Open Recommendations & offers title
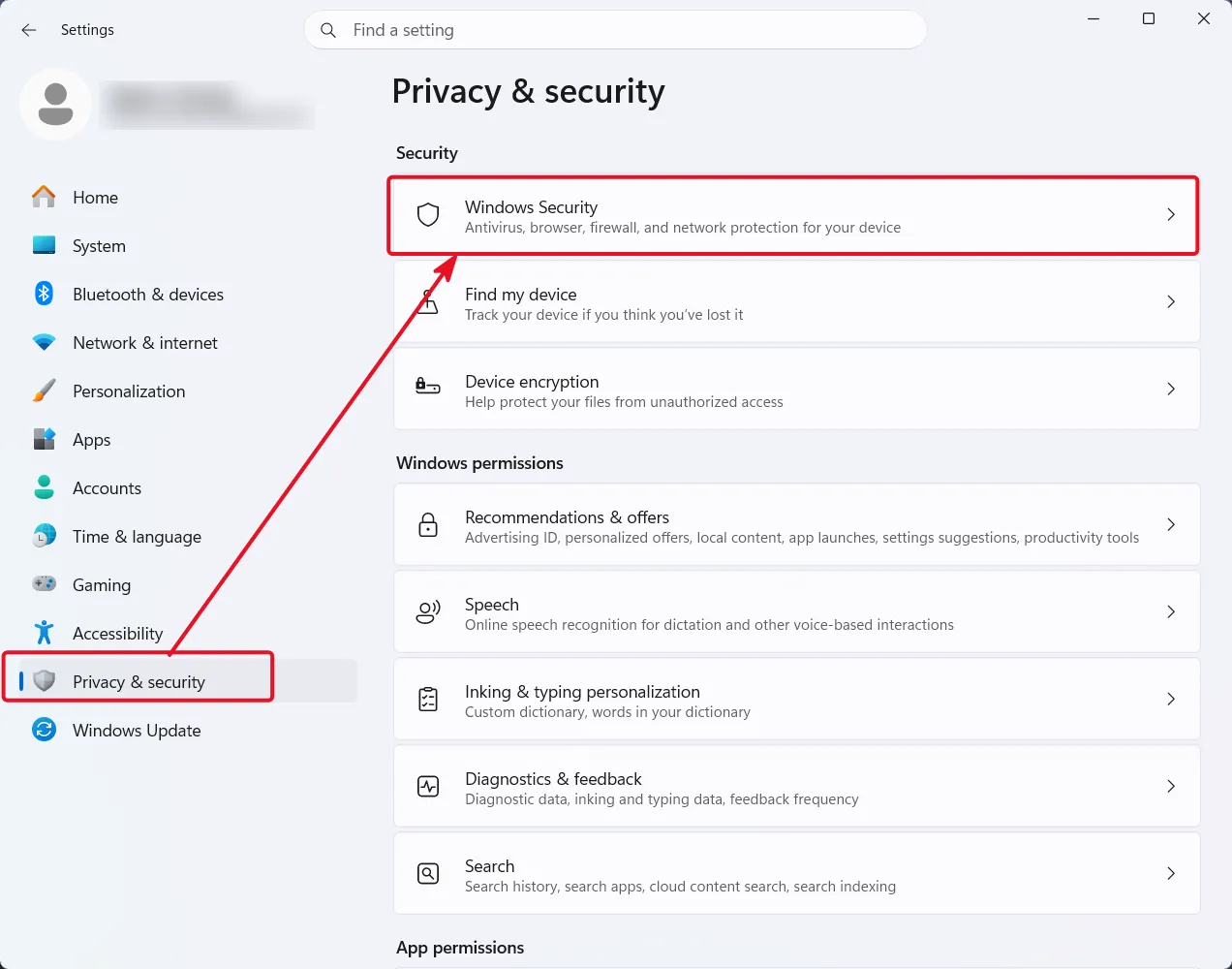The height and width of the screenshot is (969, 1232). 567,517
